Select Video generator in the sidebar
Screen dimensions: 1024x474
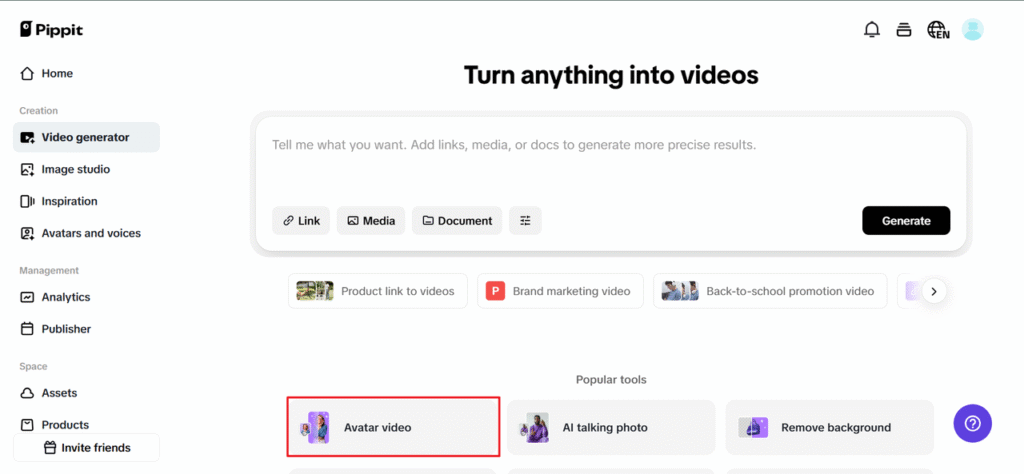click(86, 137)
